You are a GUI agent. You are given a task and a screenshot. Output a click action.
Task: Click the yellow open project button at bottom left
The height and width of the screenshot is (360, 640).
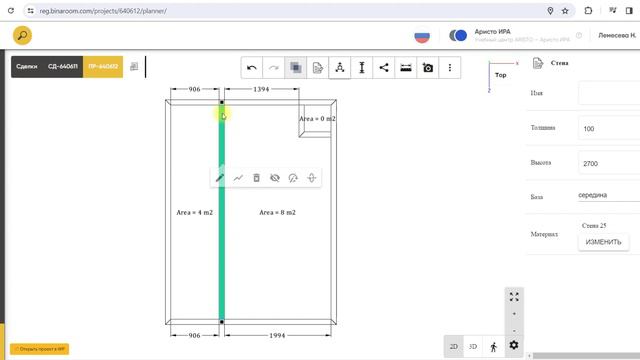tap(40, 349)
